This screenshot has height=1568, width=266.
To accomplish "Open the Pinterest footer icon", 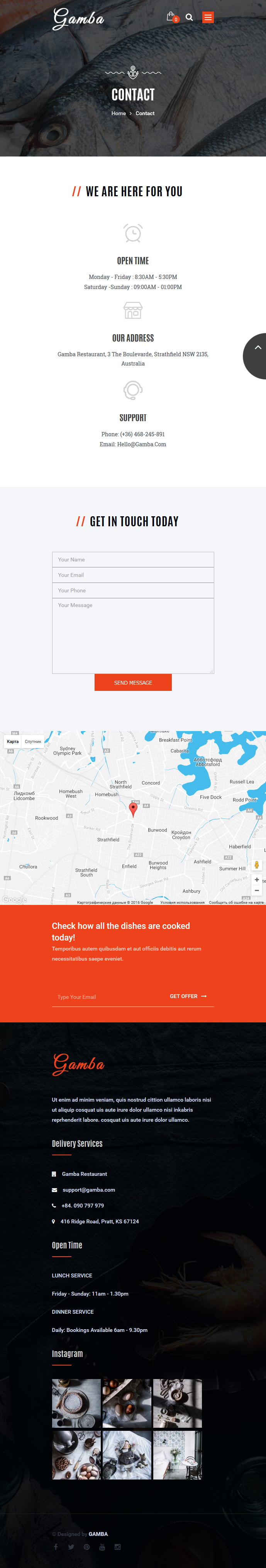I will click(86, 1547).
